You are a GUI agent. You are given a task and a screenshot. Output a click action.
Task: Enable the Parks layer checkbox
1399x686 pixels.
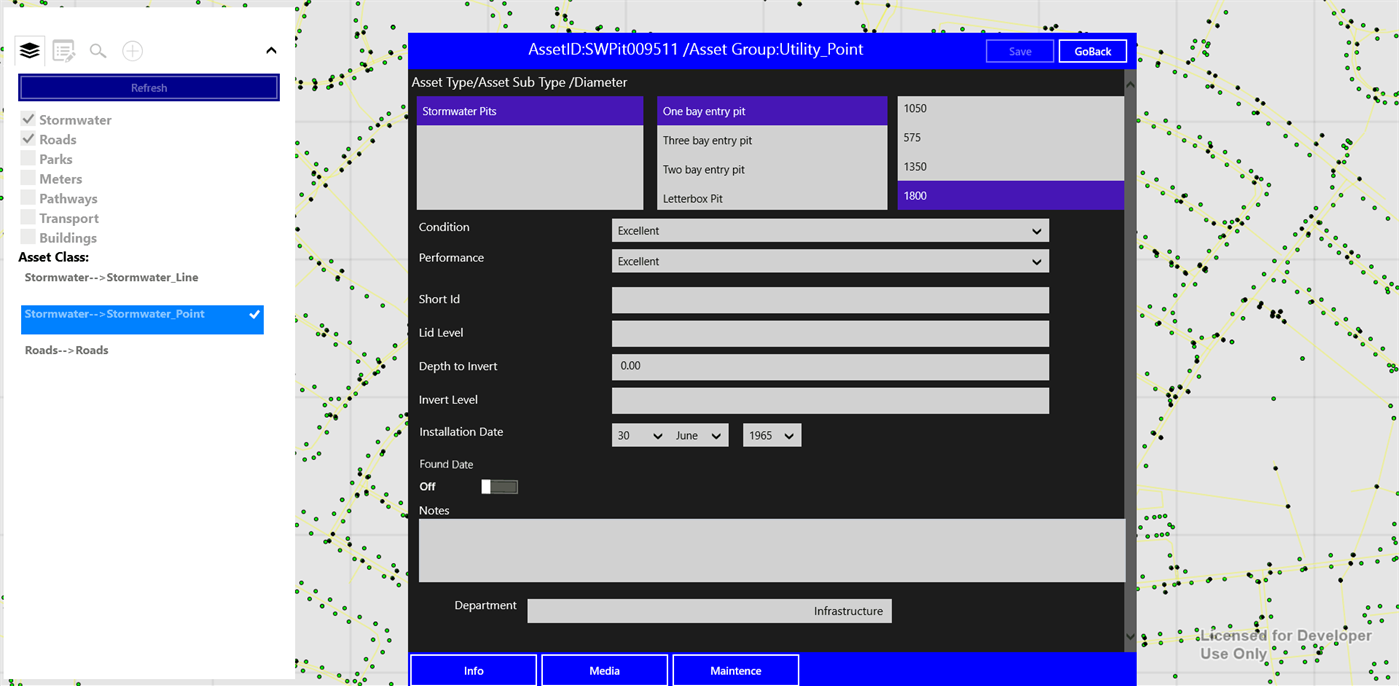(x=28, y=159)
